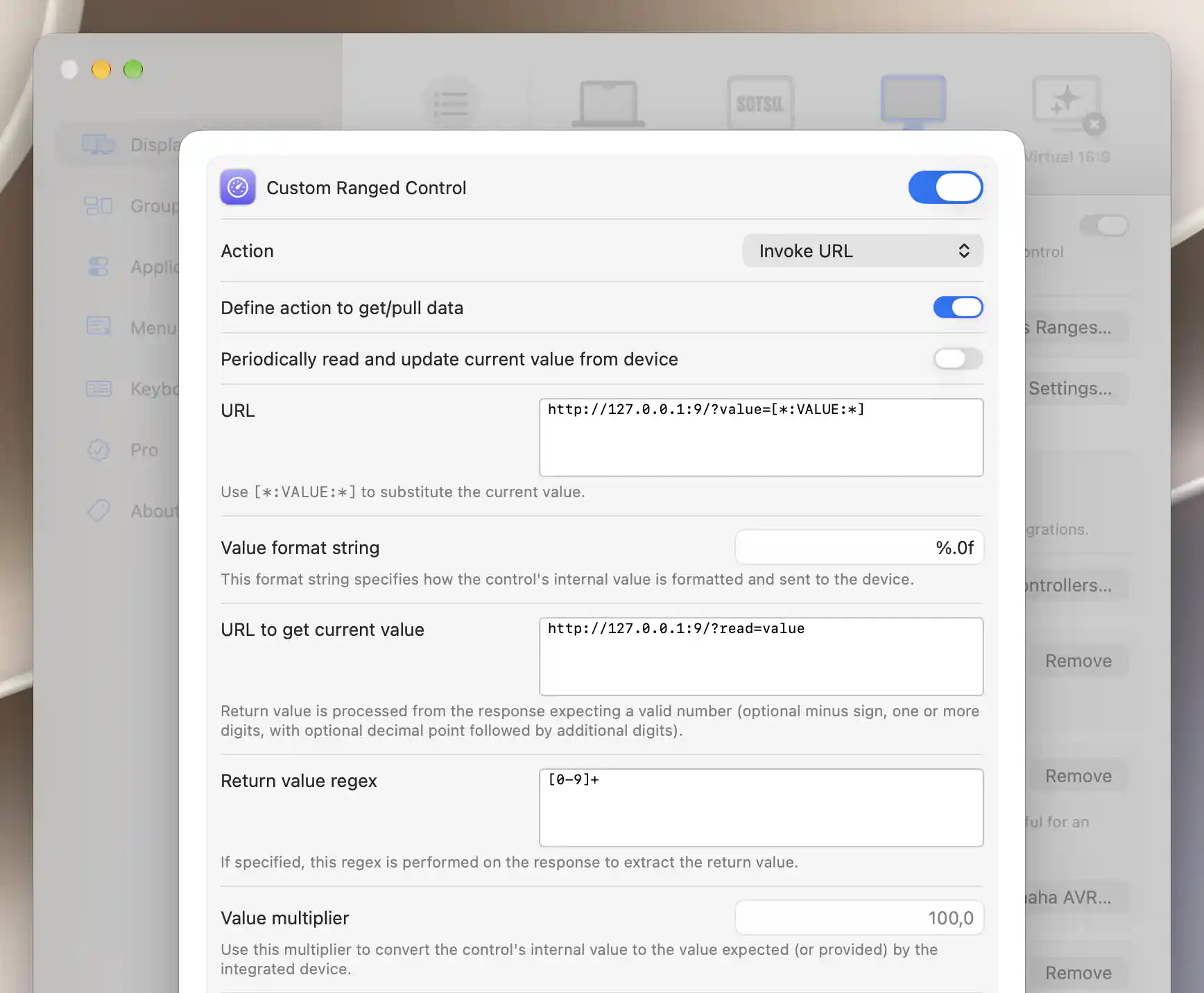Select the SOTSU display icon

pyautogui.click(x=760, y=103)
